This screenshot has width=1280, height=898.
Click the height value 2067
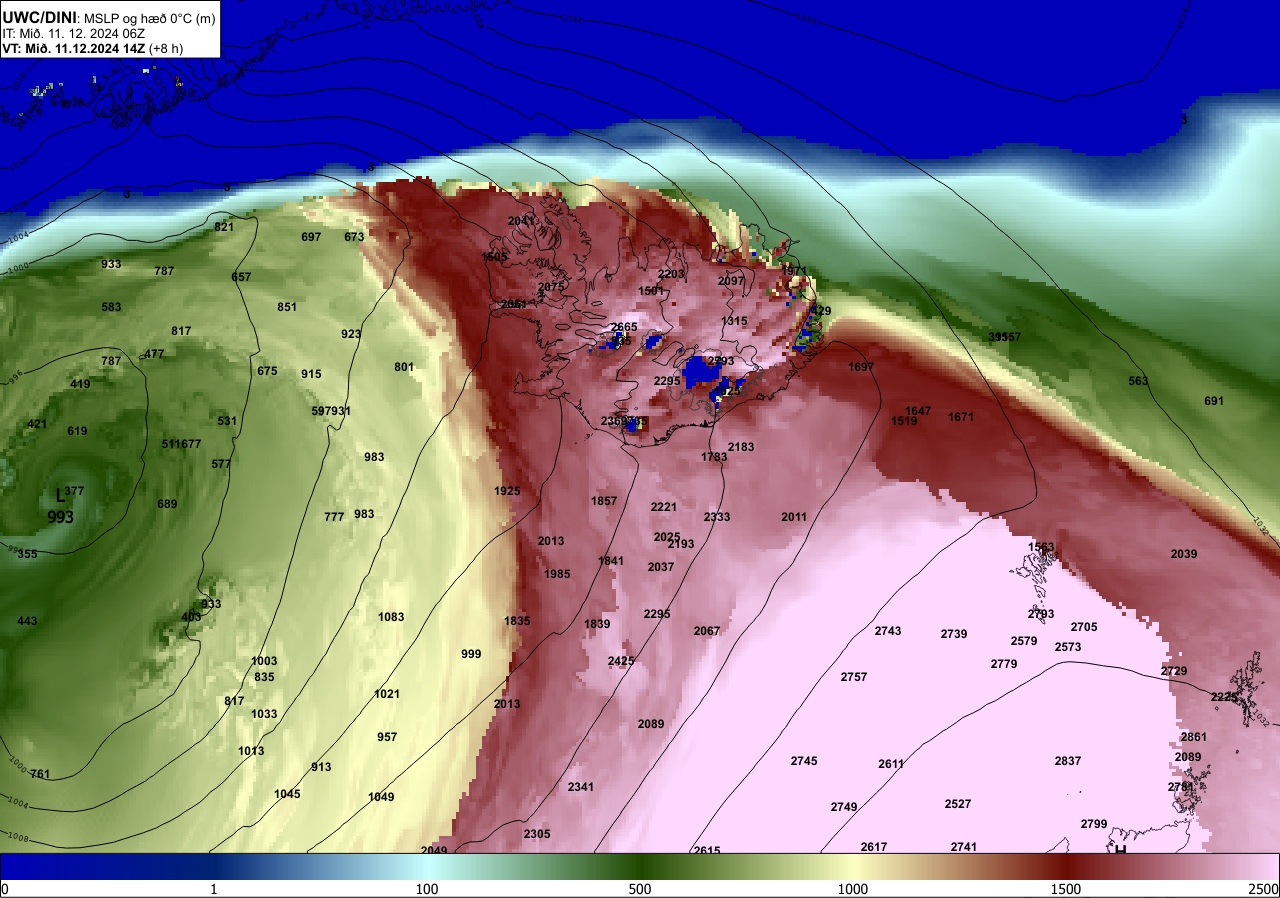click(x=707, y=631)
